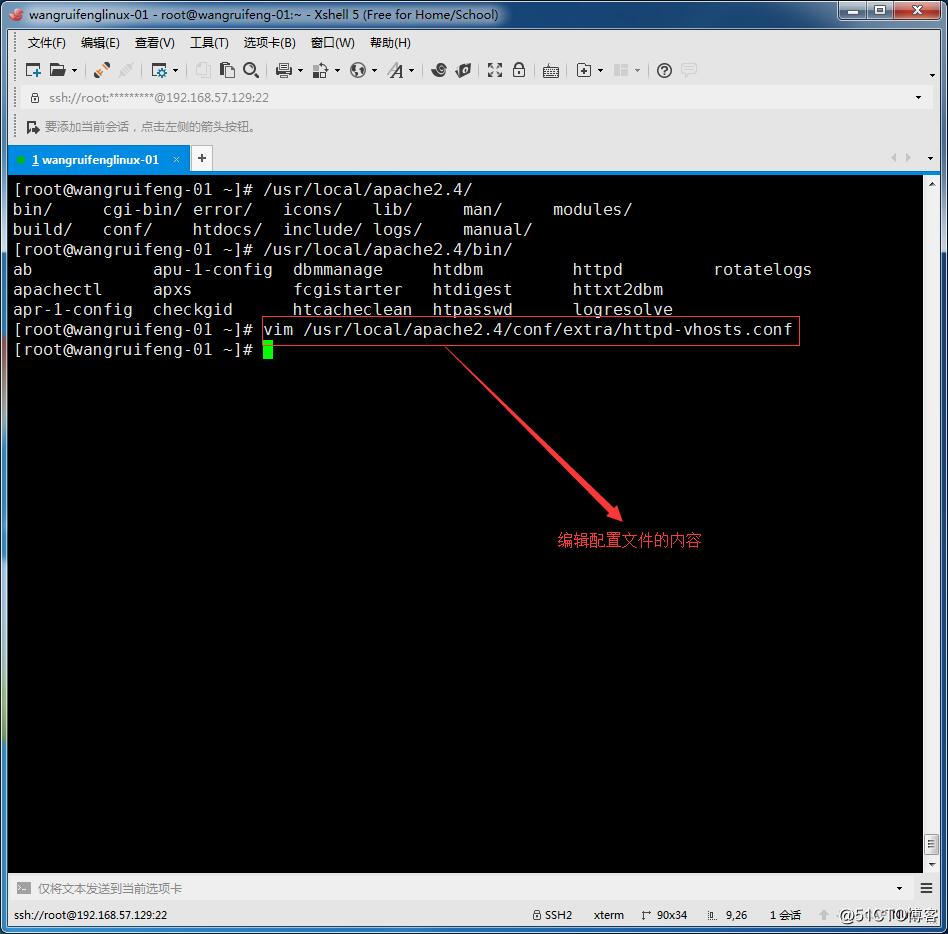Expand the New tab dropdown arrow
This screenshot has height=934, width=948.
[x=600, y=71]
